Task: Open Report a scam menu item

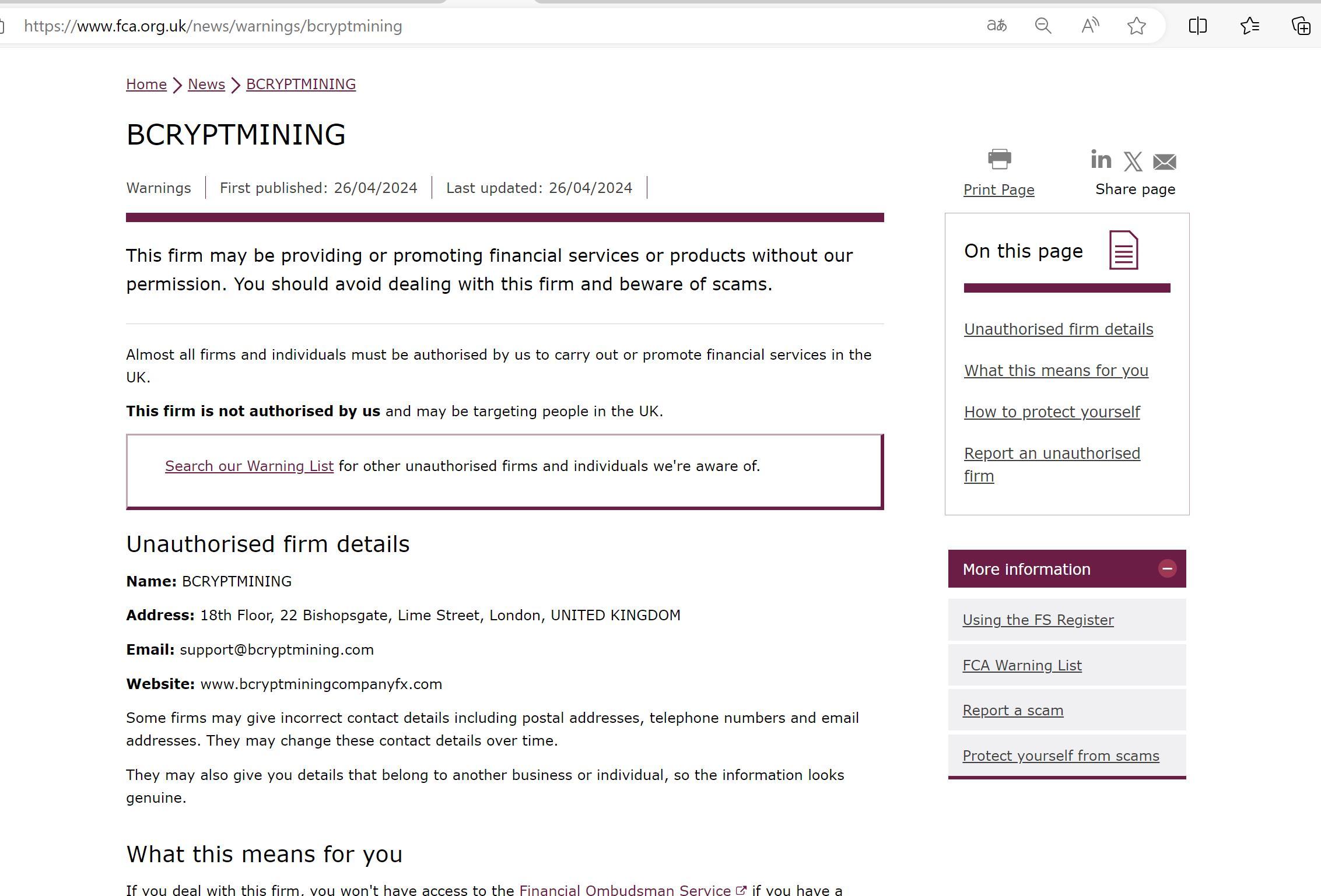Action: [1012, 711]
